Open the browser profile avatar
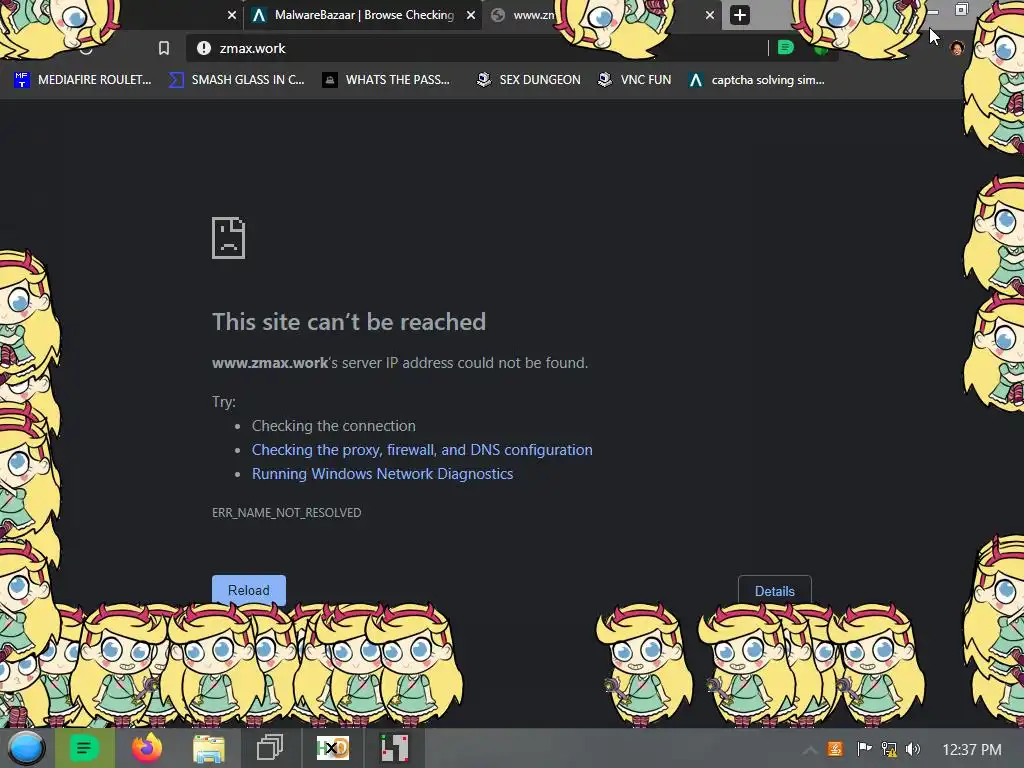Viewport: 1024px width, 768px height. (x=957, y=48)
